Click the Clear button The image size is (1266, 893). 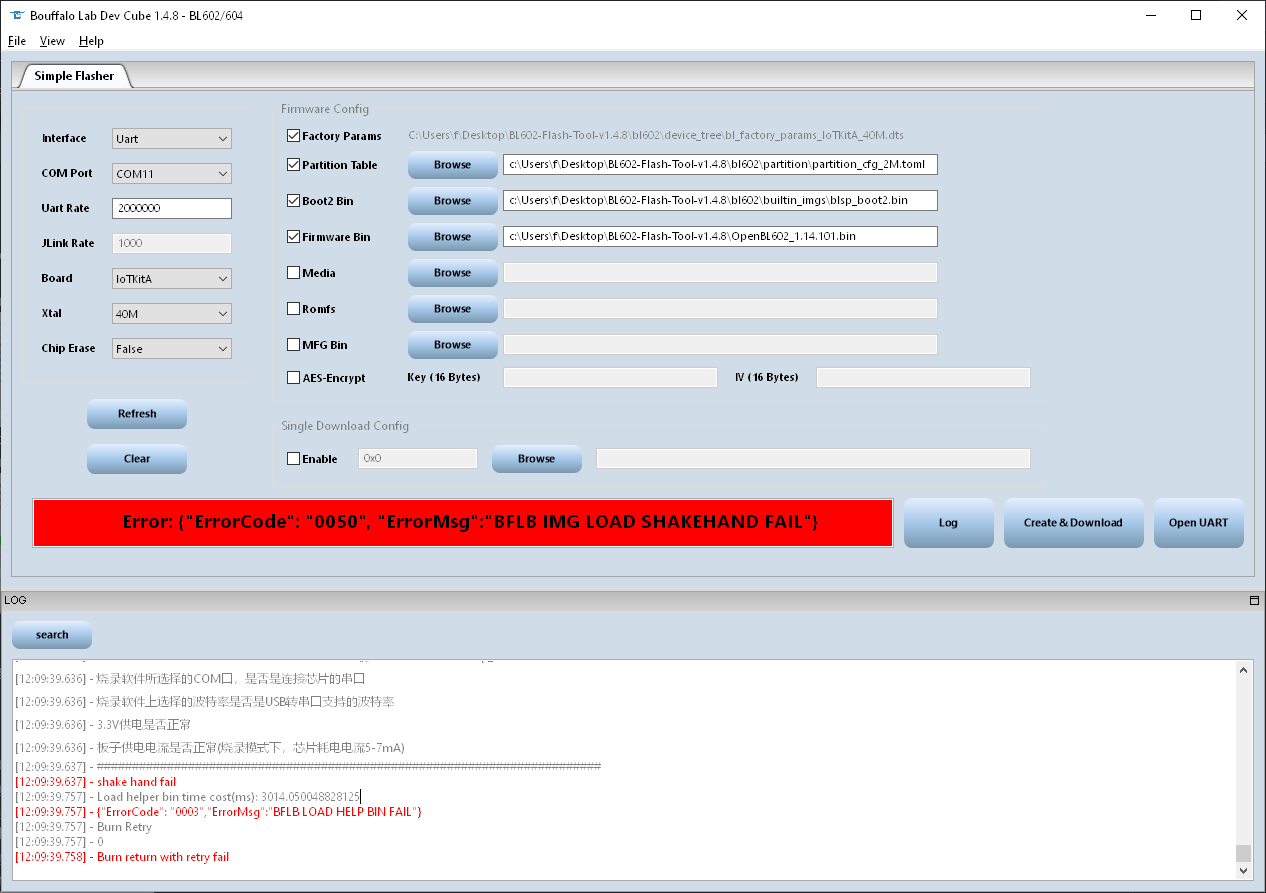click(137, 459)
